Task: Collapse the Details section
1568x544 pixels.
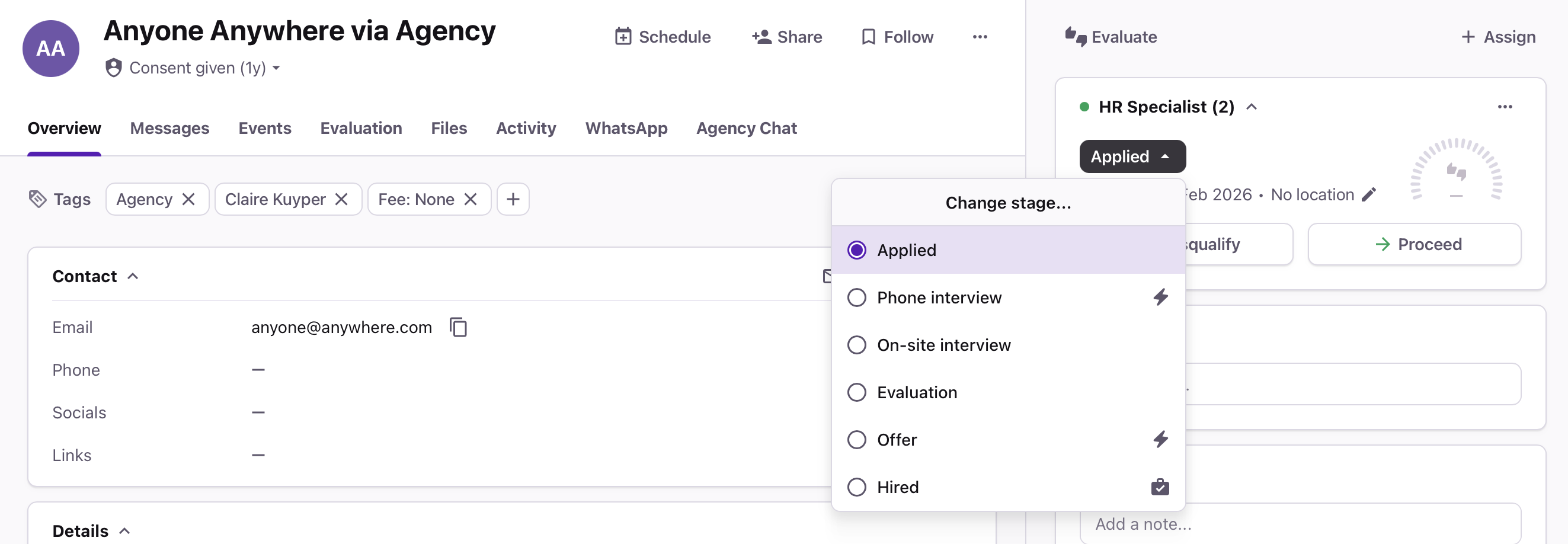Action: (x=124, y=531)
